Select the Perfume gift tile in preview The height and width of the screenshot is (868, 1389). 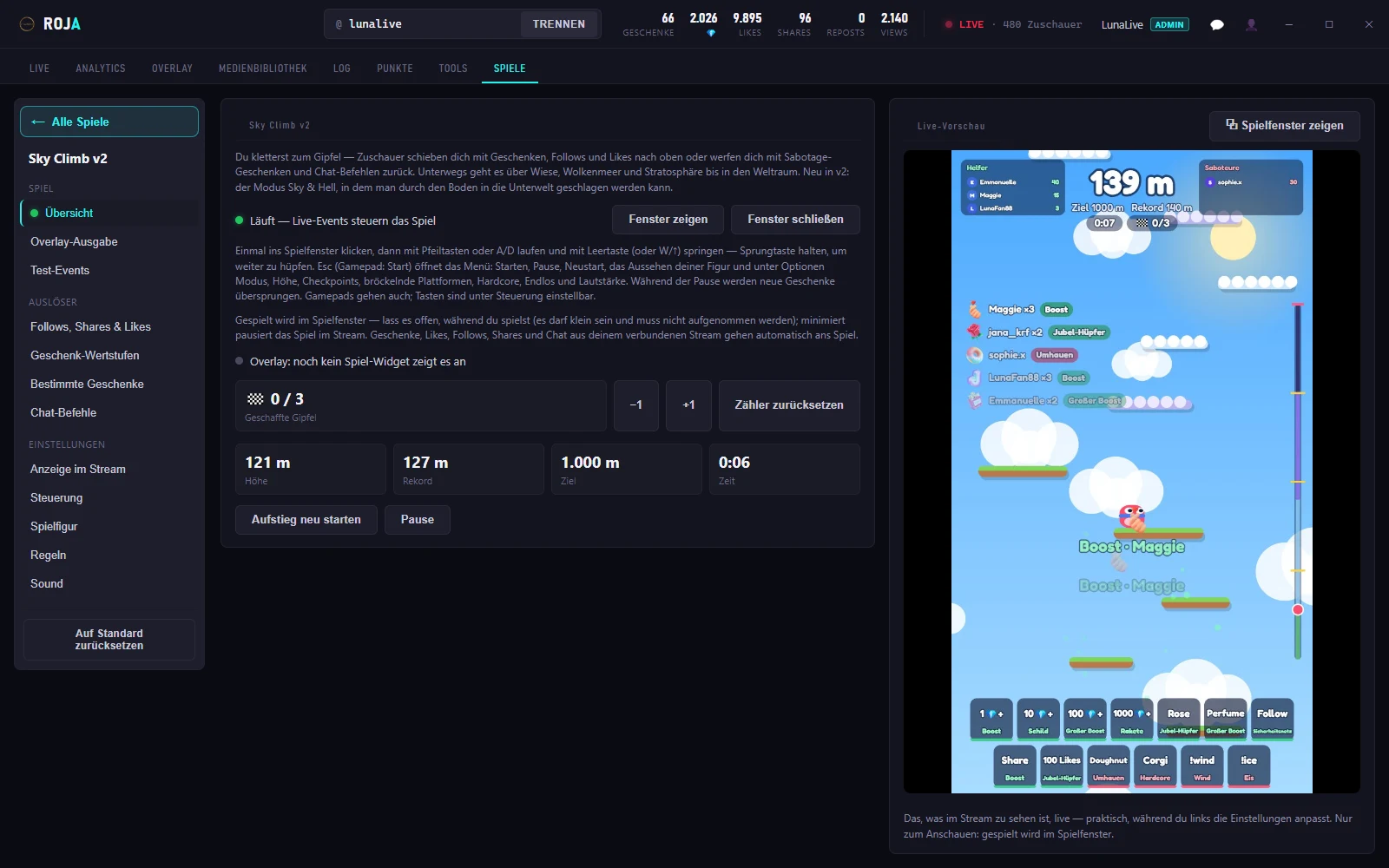[x=1225, y=720]
